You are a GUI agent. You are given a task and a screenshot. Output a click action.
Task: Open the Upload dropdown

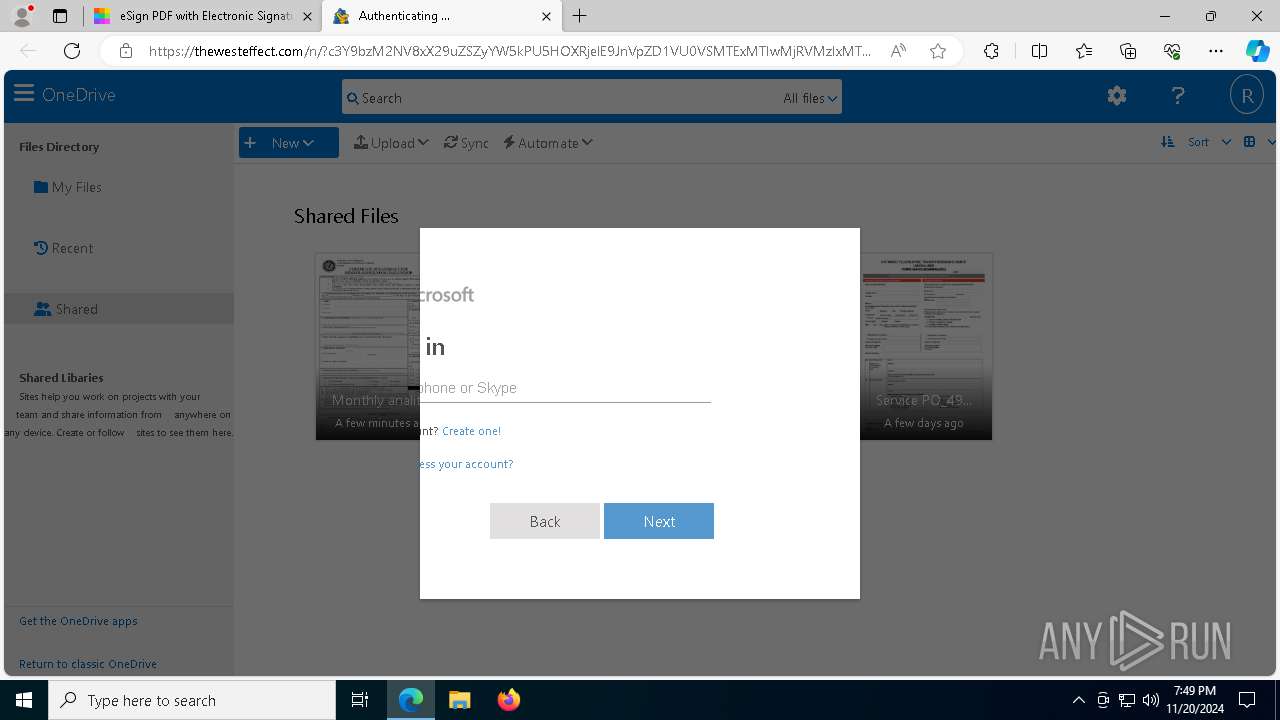pos(391,143)
